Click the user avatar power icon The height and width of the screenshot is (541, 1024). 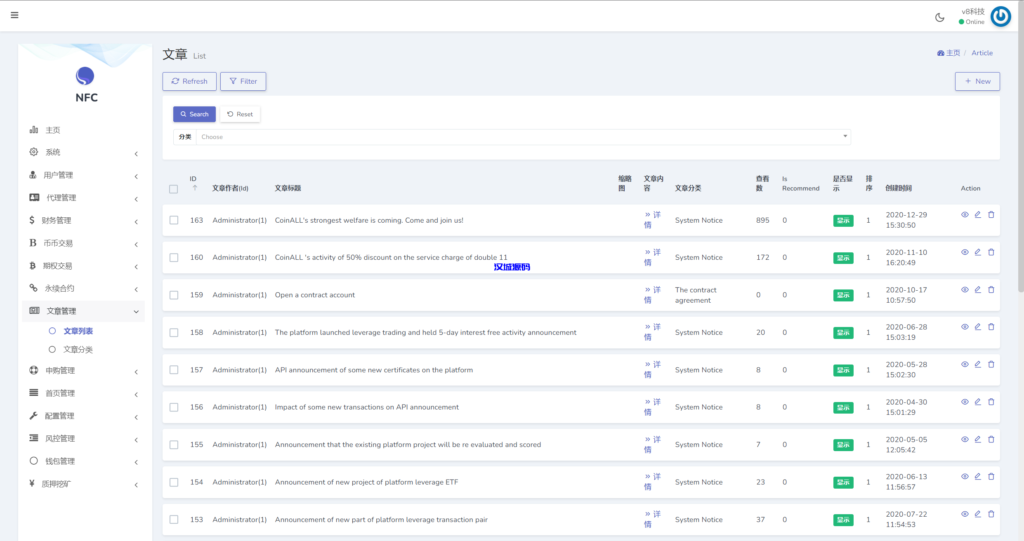tap(1000, 17)
